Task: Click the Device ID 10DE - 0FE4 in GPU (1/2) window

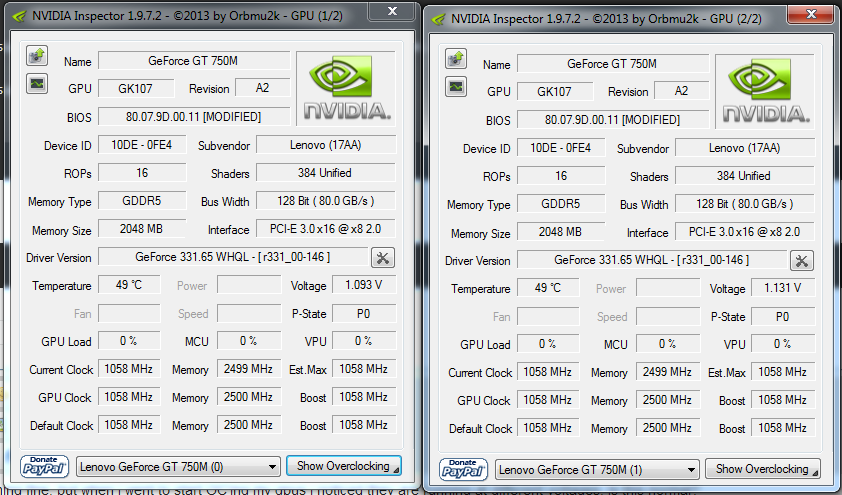Action: [142, 145]
